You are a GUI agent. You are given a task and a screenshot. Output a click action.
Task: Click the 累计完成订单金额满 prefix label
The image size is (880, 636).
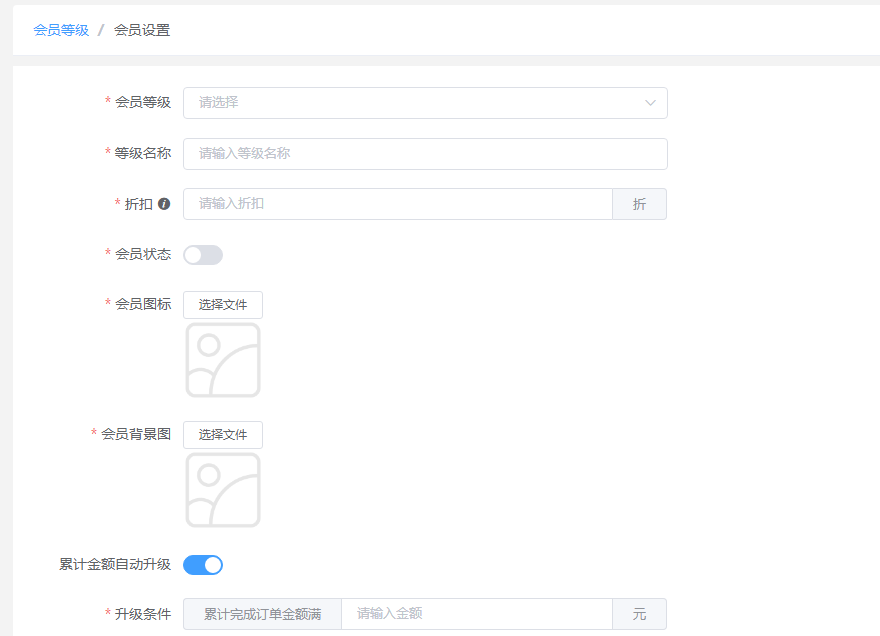click(263, 614)
